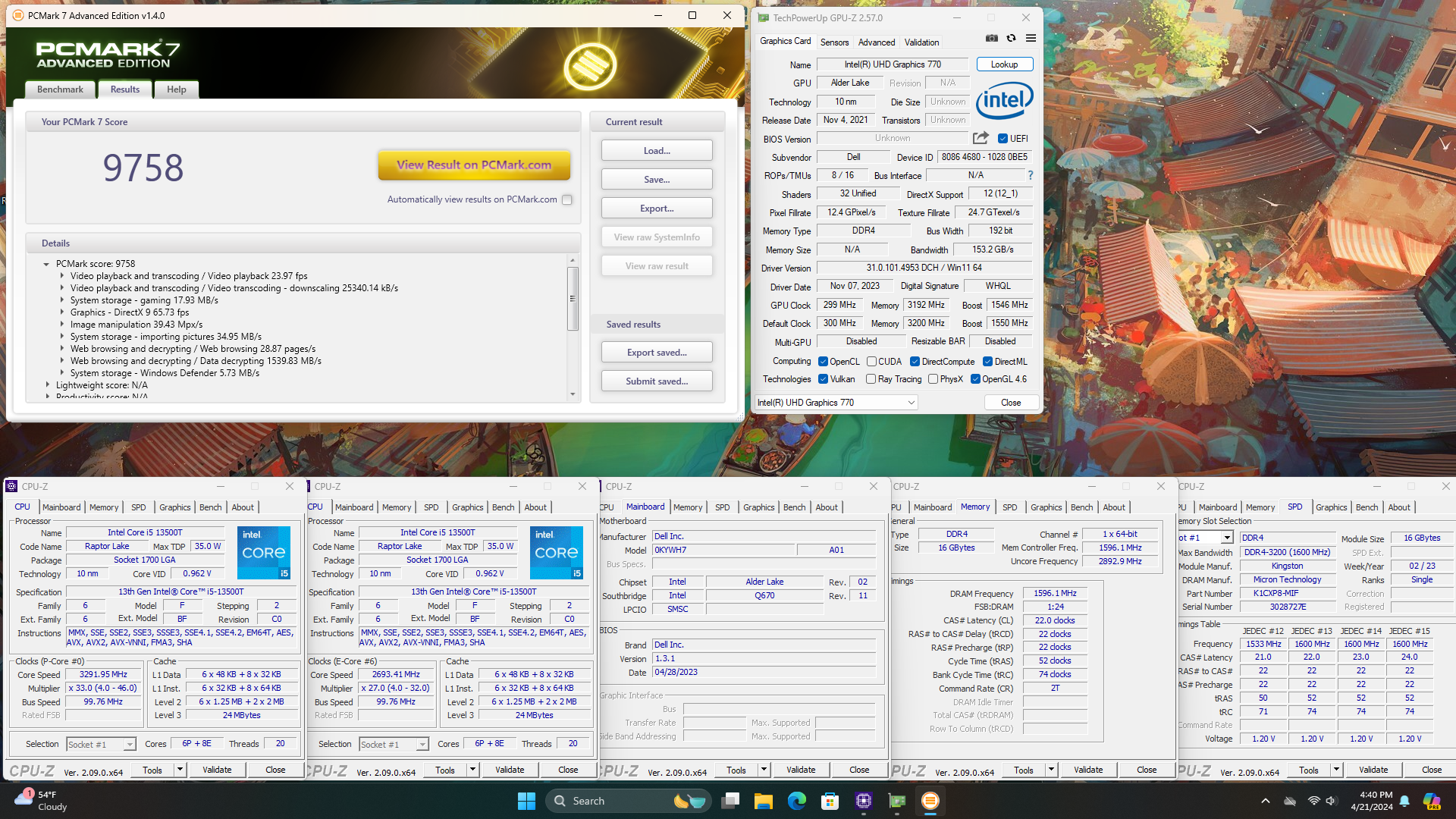Image resolution: width=1456 pixels, height=819 pixels.
Task: Click Lookup button in GPU-Z
Action: [1004, 64]
